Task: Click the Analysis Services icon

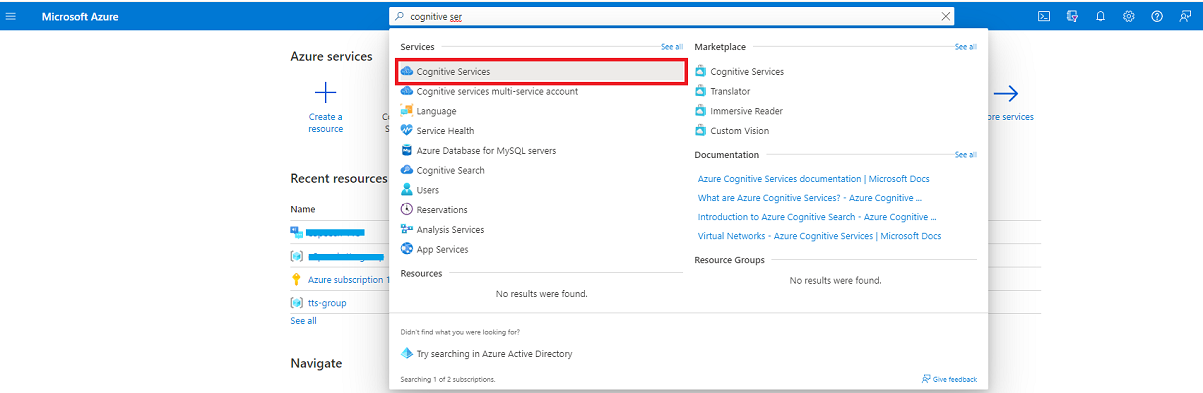Action: (406, 230)
